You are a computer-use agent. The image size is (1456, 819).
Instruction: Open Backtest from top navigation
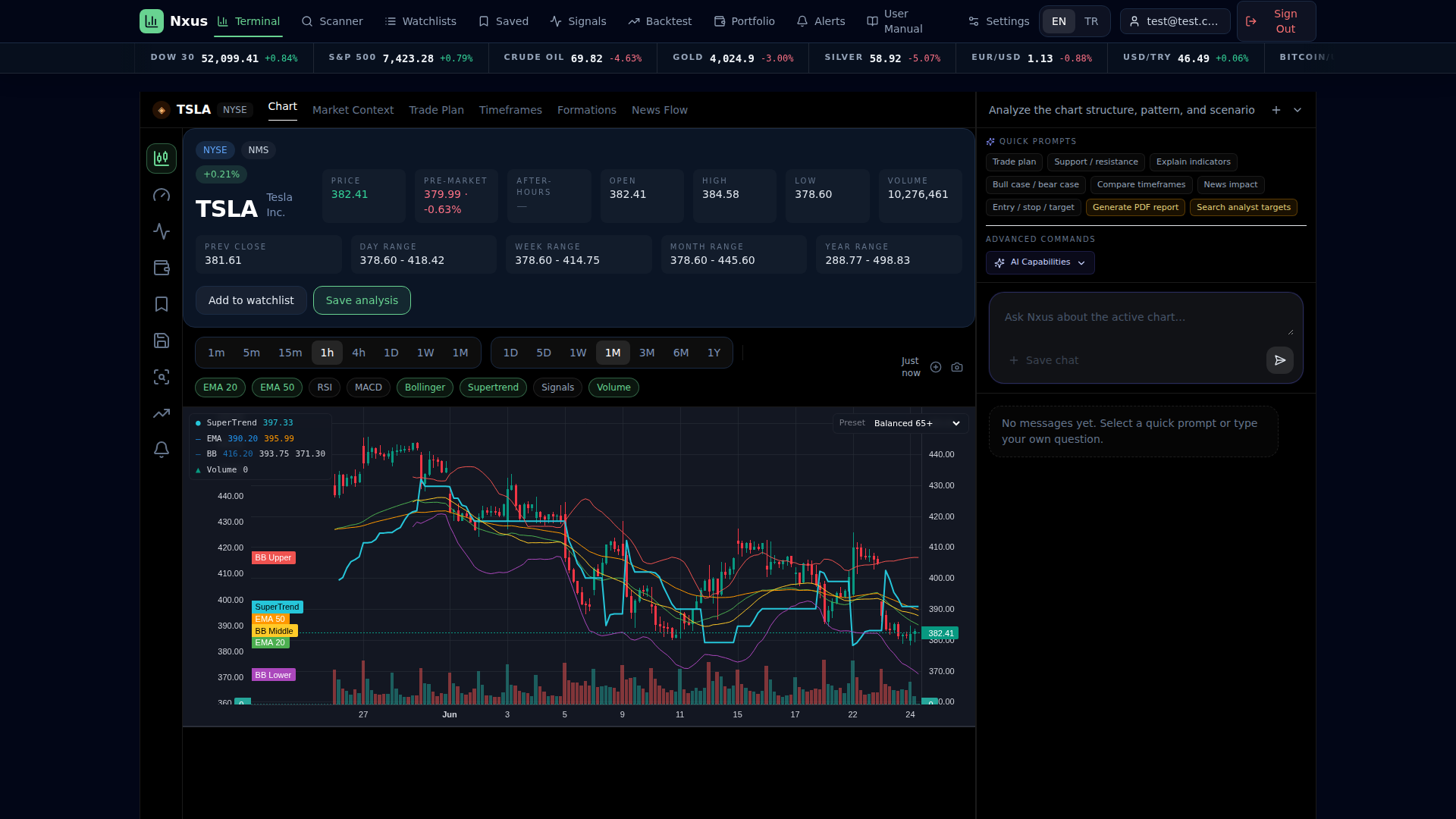click(660, 21)
